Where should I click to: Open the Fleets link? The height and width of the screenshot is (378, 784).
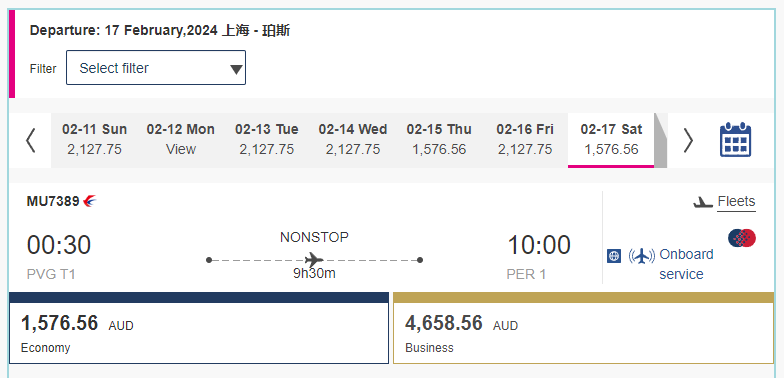736,202
